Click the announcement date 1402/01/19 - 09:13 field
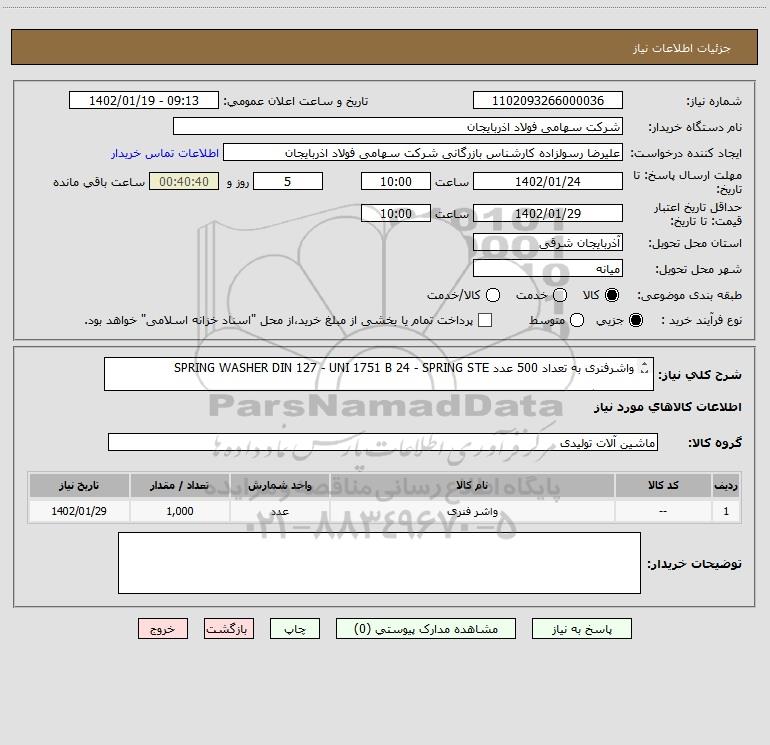 143,100
